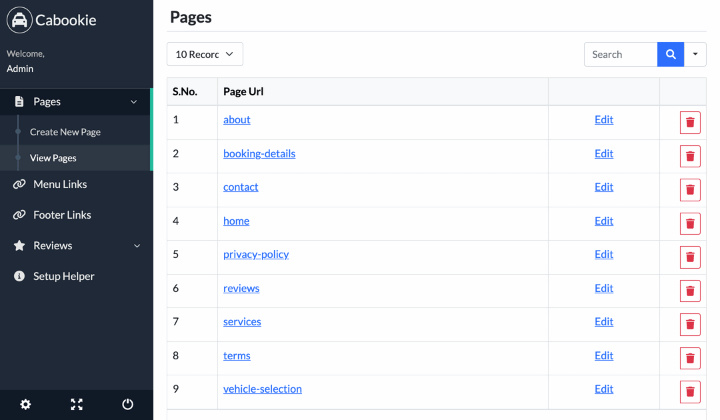
Task: Delete the terms page via trash icon
Action: (690, 358)
